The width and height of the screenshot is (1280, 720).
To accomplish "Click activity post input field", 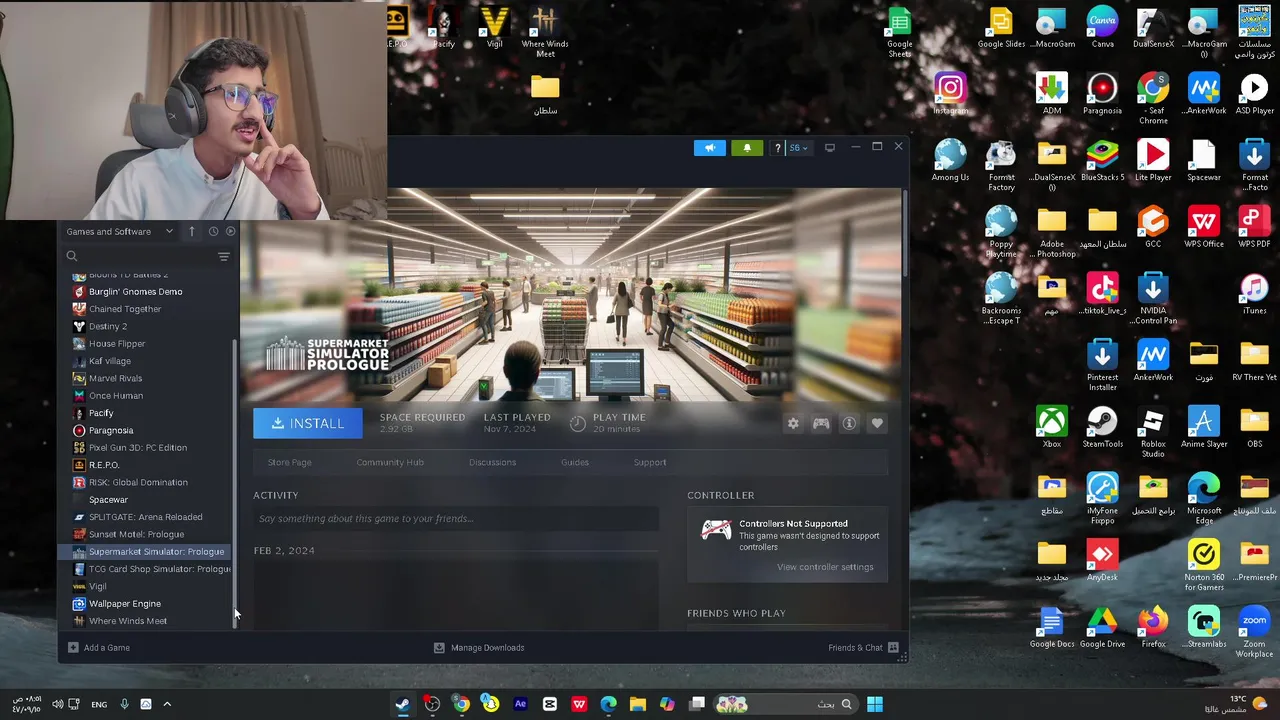I will (x=456, y=518).
